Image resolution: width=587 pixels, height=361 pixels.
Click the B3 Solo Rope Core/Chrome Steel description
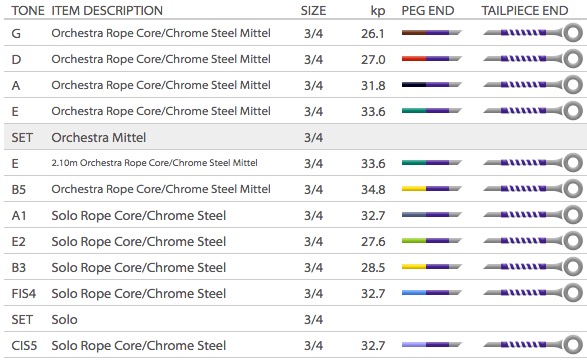pos(139,267)
